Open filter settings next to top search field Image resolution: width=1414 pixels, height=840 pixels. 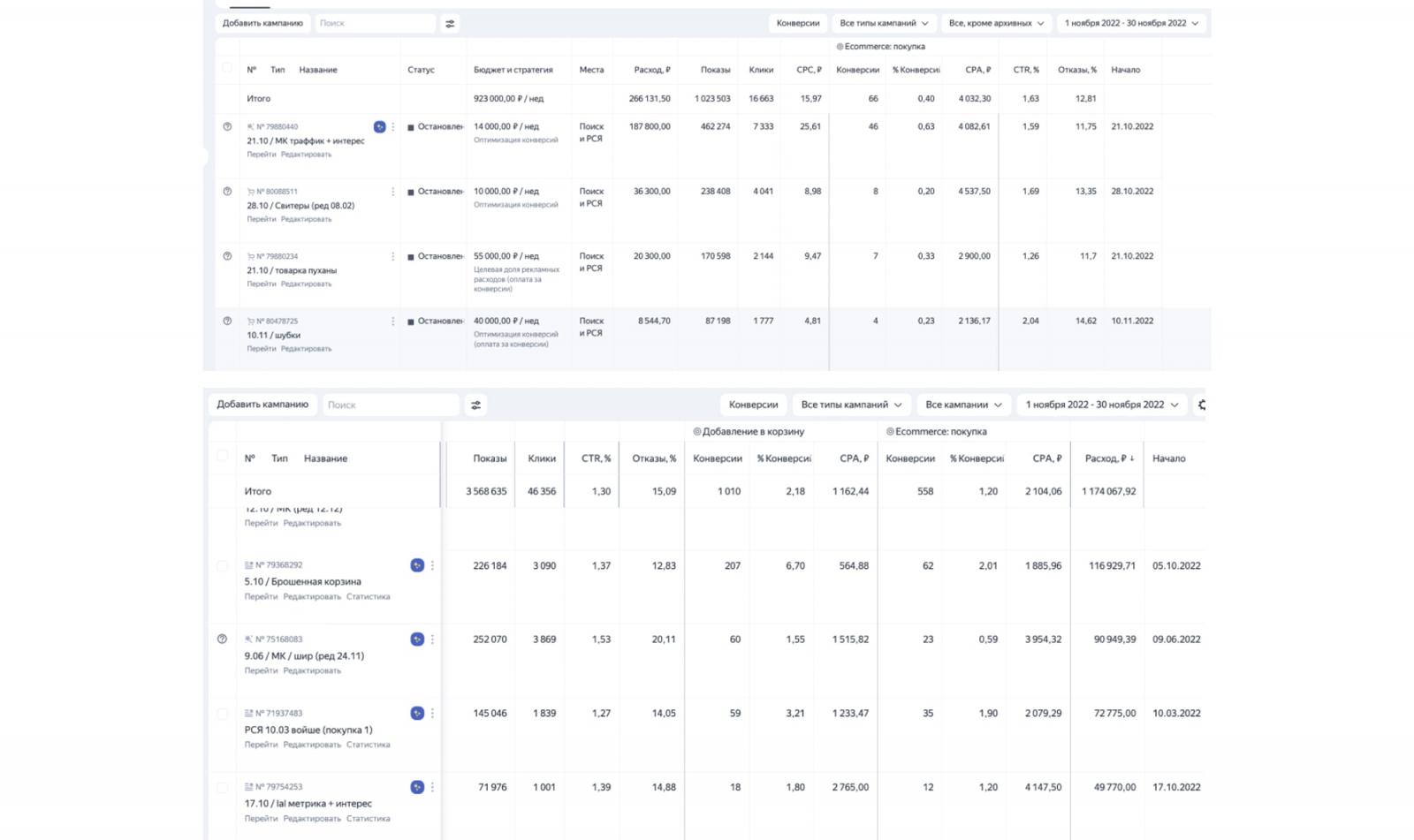click(x=450, y=24)
